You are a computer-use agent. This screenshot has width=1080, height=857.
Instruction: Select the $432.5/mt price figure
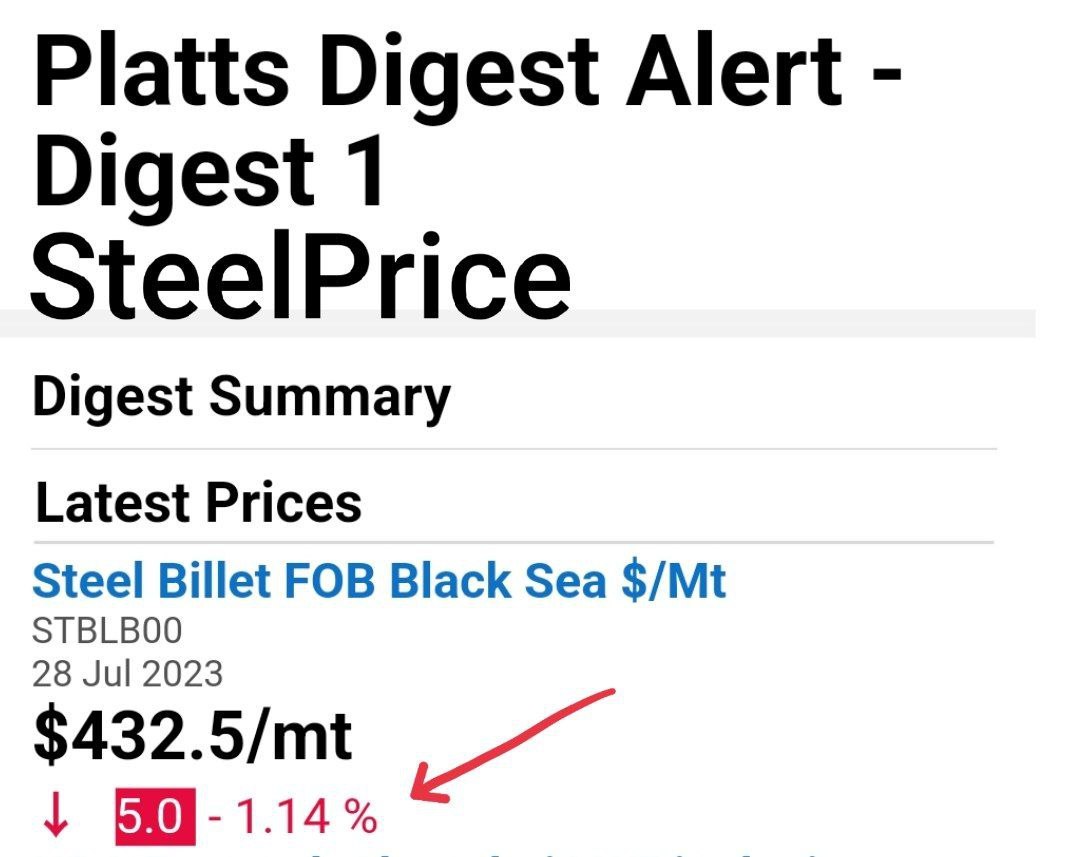coord(192,738)
